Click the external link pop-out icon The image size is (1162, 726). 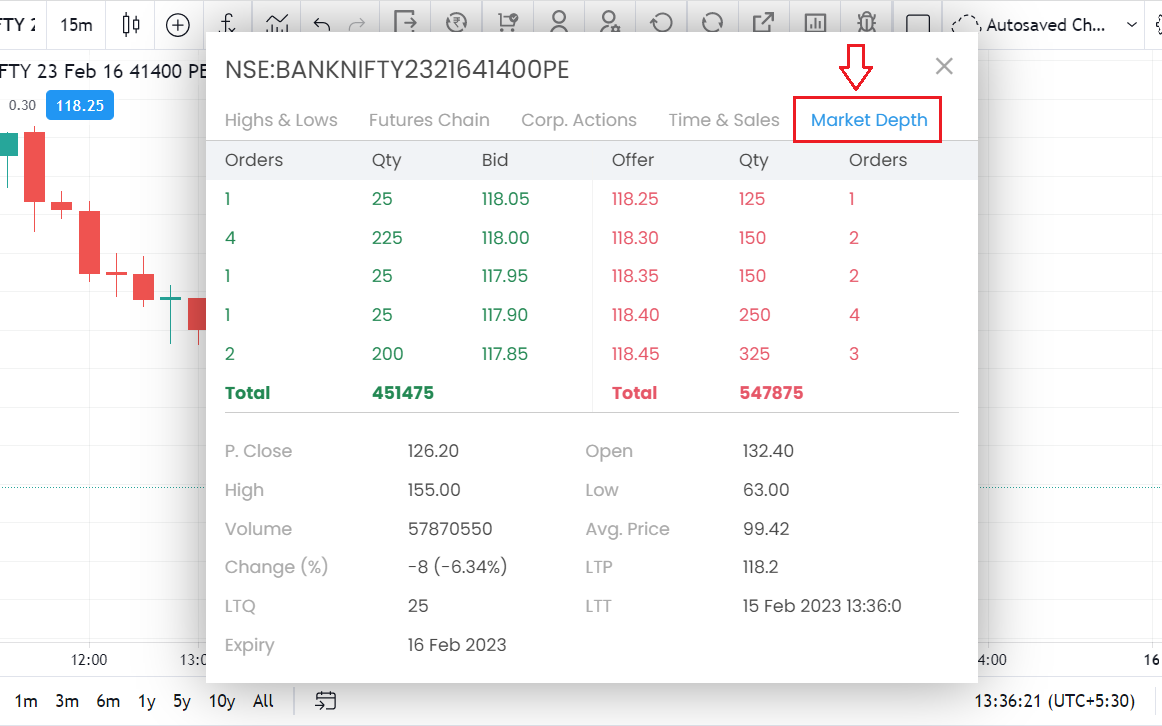763,23
